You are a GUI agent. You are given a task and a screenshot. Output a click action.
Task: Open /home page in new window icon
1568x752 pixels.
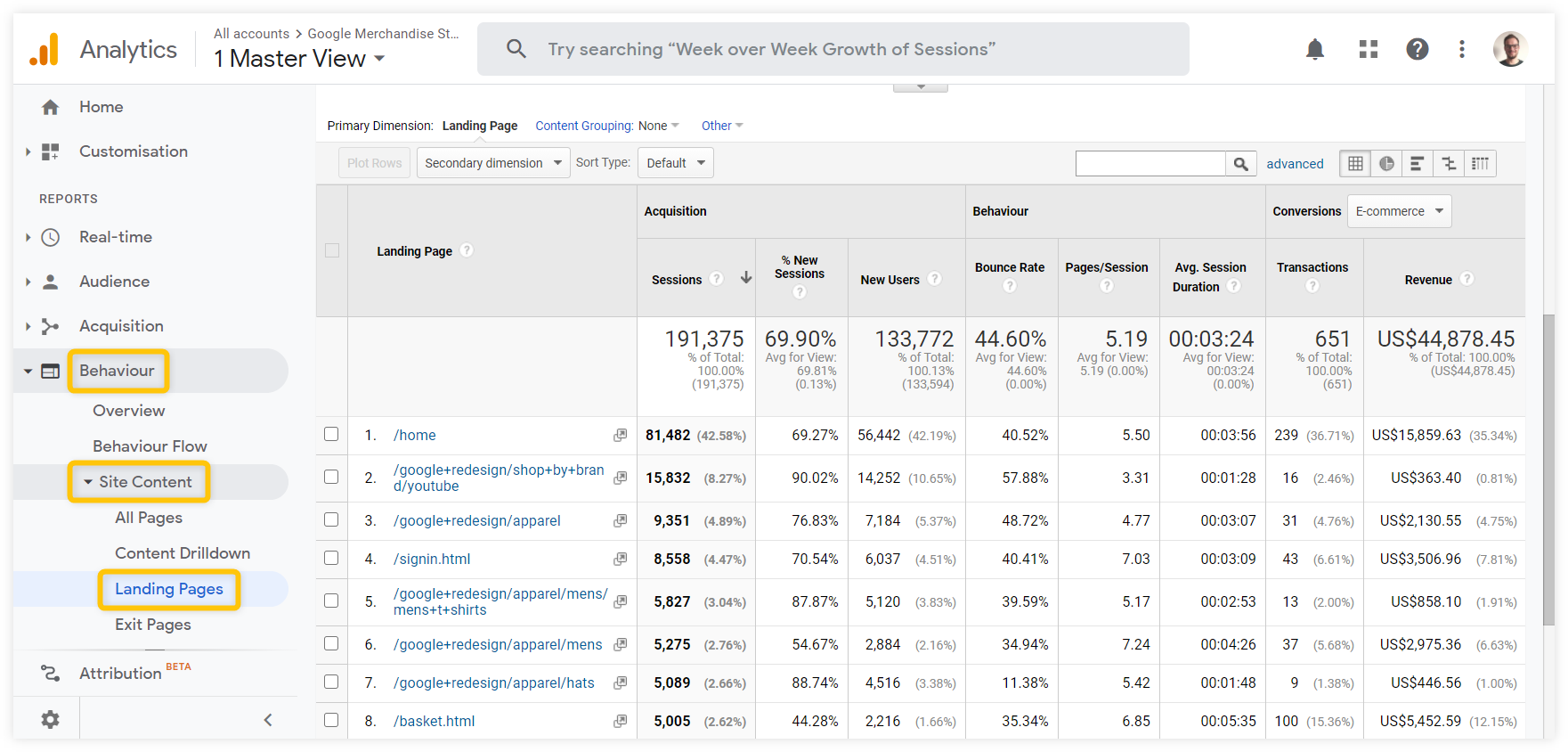[x=620, y=435]
